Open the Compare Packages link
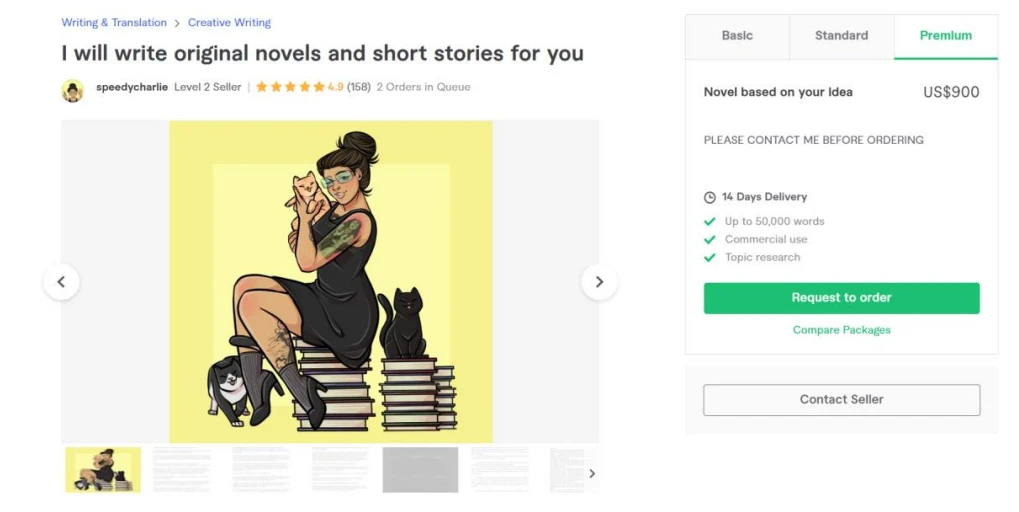The width and height of the screenshot is (1019, 512). [x=842, y=330]
